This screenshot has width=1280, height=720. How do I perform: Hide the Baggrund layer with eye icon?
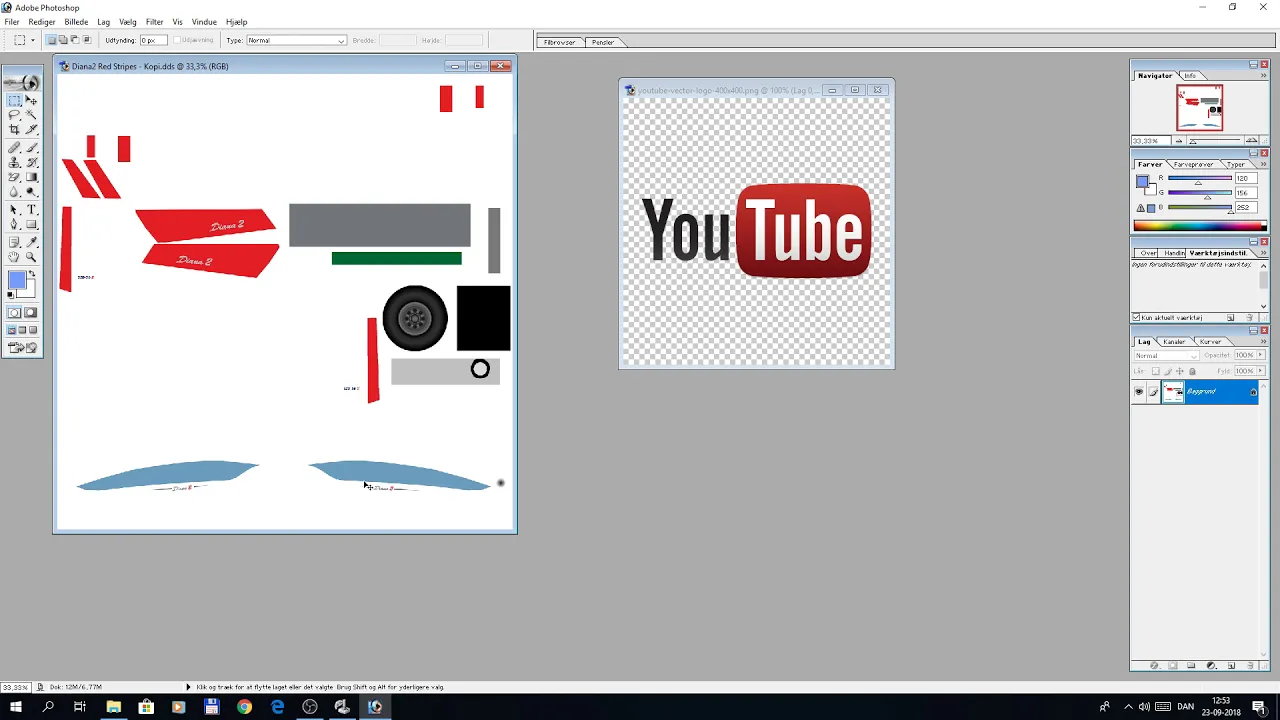coord(1139,392)
